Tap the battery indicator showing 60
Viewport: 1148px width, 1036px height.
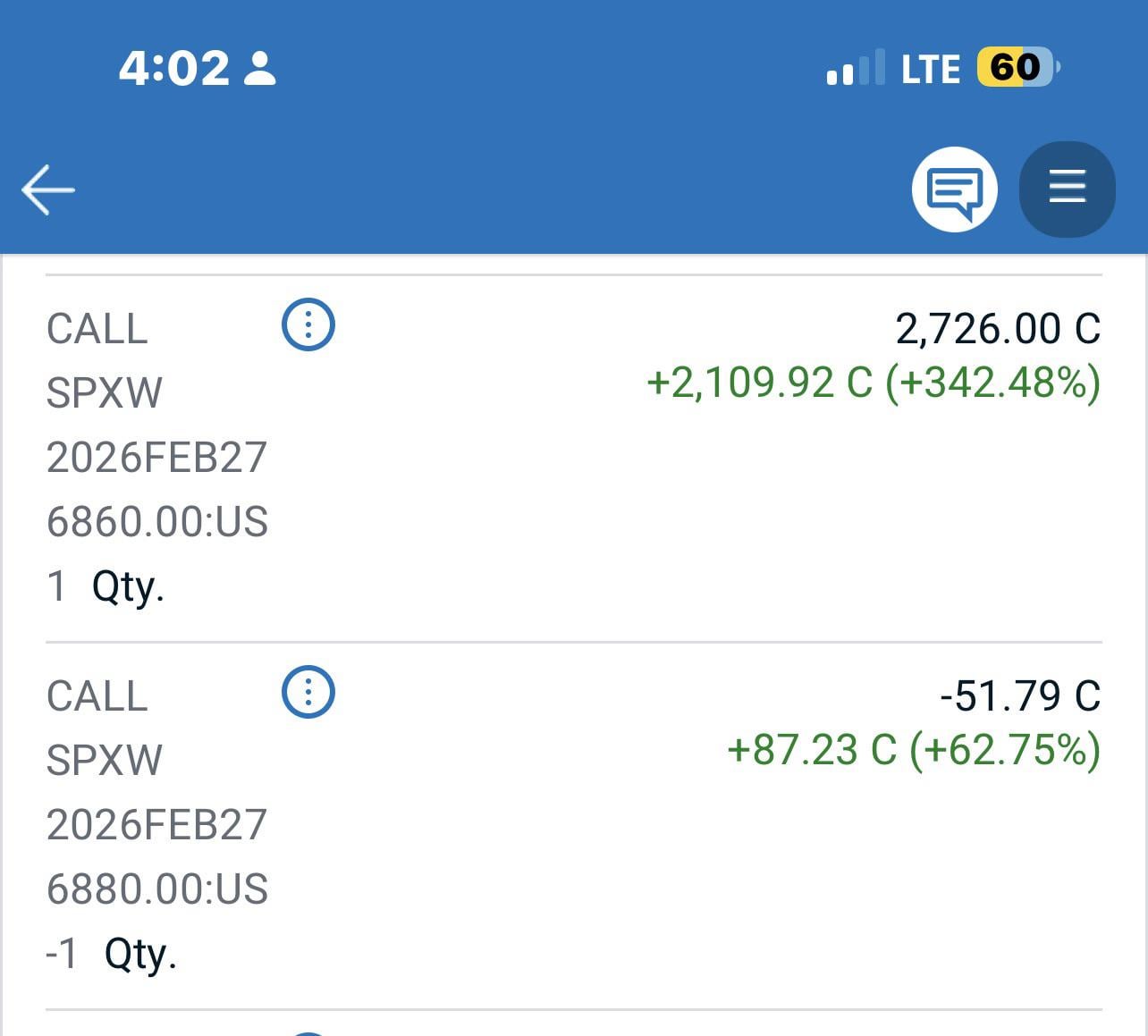click(x=1017, y=68)
